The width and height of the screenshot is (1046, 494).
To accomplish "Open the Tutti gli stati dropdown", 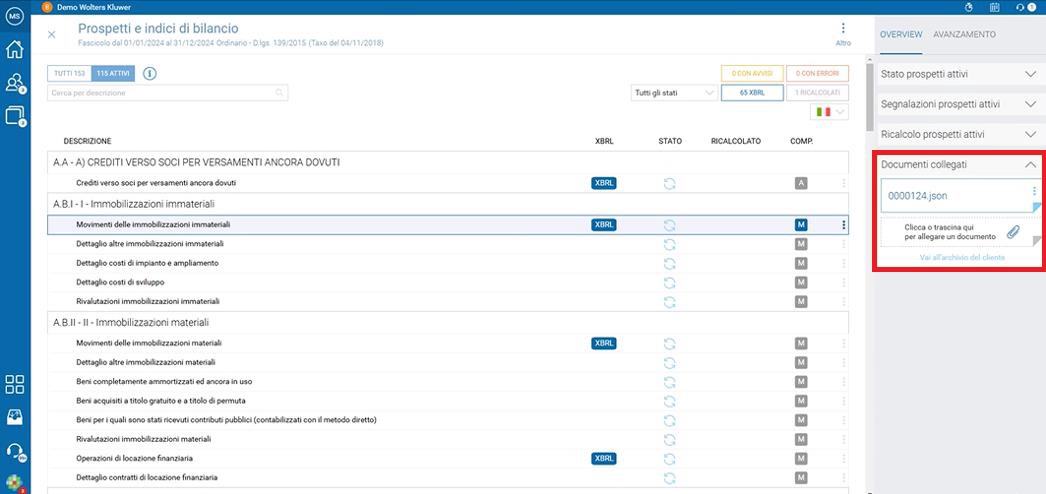I will point(674,93).
